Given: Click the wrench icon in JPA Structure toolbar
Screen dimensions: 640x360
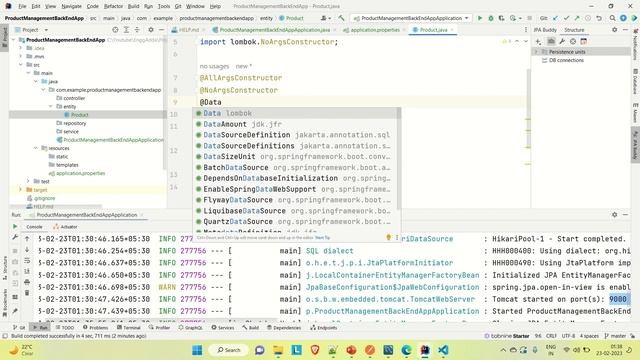Looking at the screenshot, I should (x=562, y=41).
